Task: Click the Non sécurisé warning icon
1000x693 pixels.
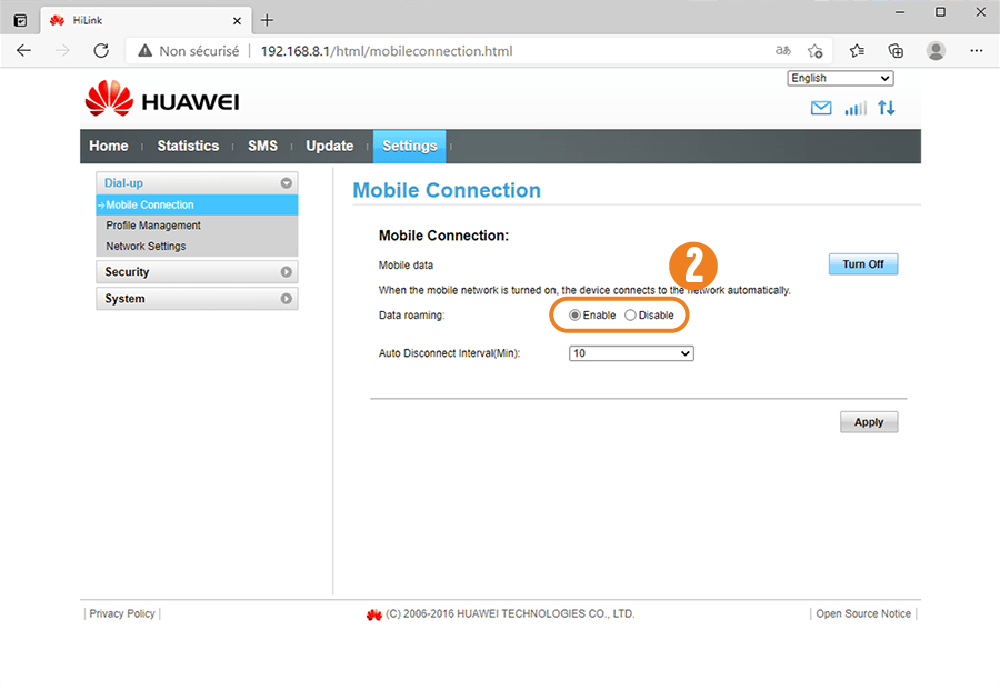Action: point(145,51)
